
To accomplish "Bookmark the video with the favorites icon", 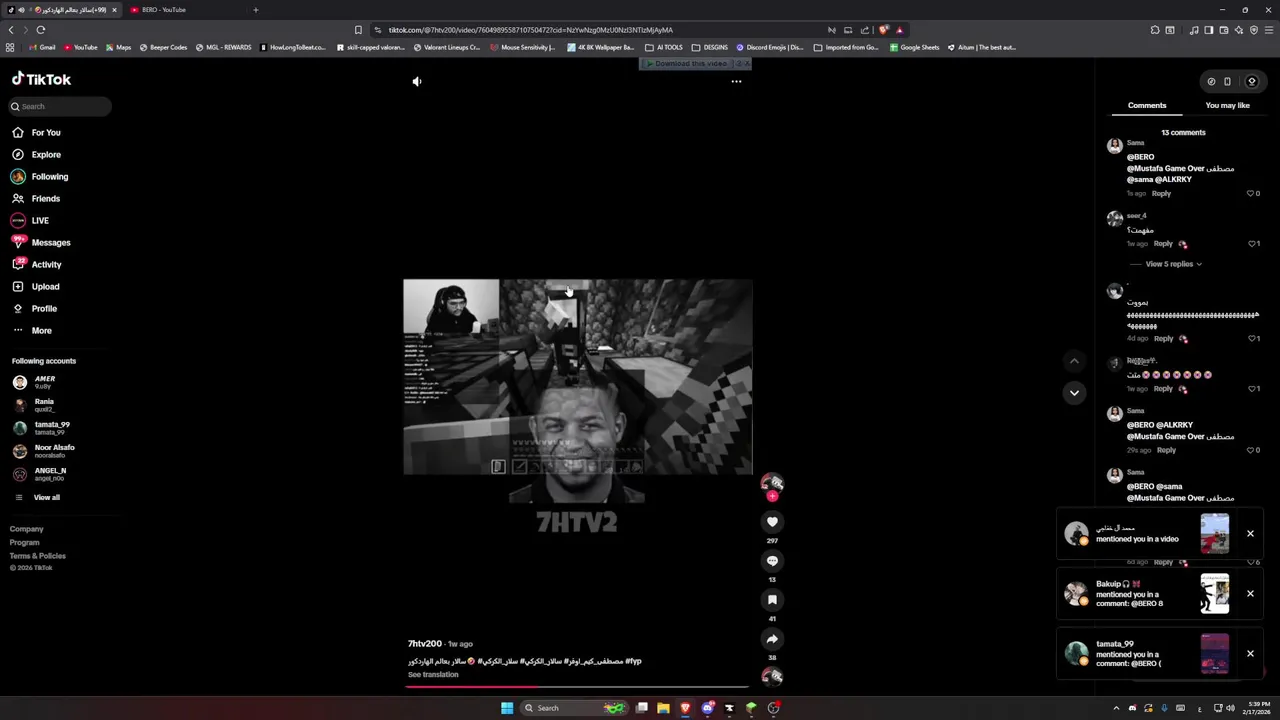I will click(772, 600).
